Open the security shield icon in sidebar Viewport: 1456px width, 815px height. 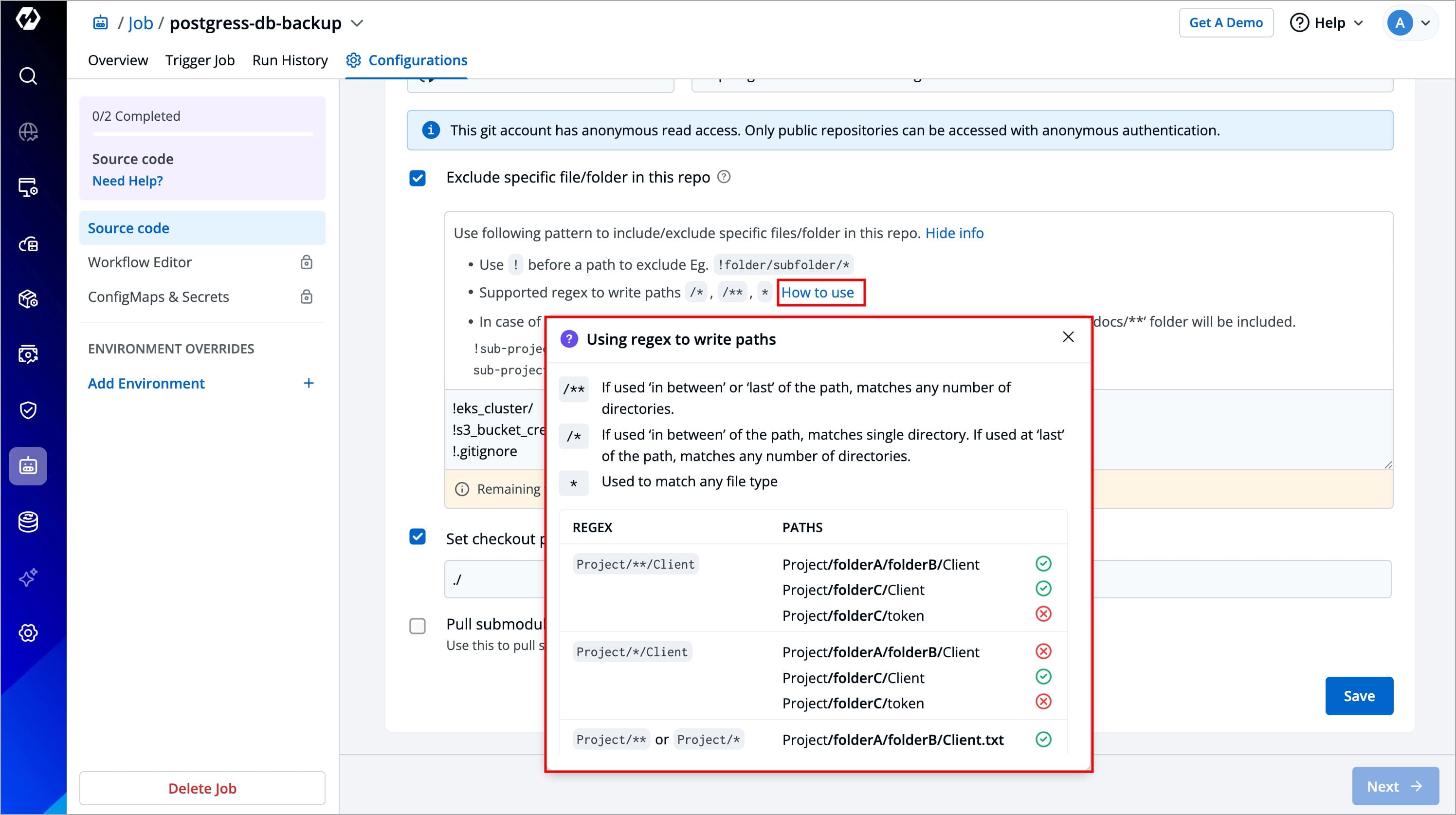click(28, 410)
